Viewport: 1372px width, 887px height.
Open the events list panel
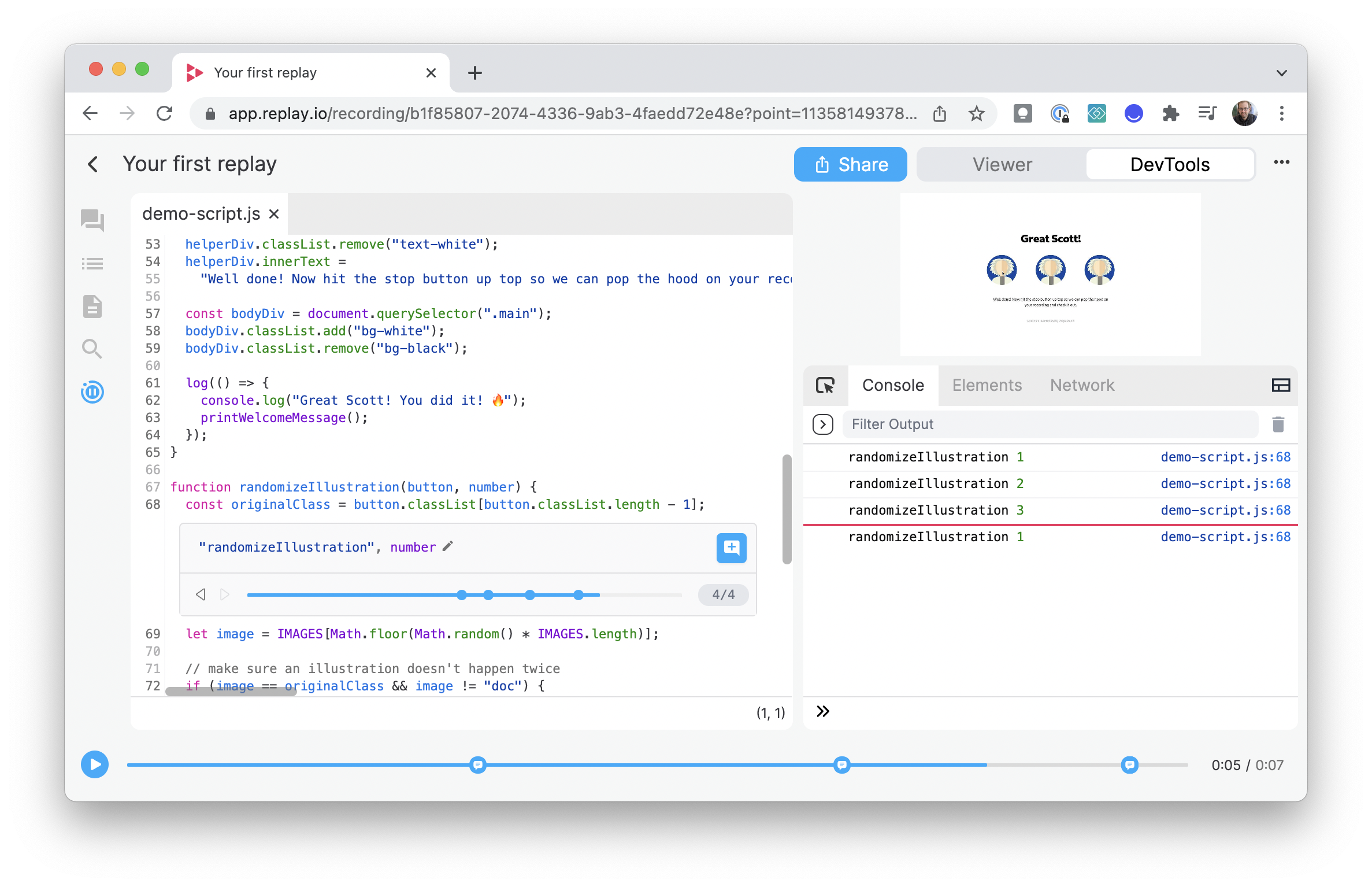[x=93, y=263]
